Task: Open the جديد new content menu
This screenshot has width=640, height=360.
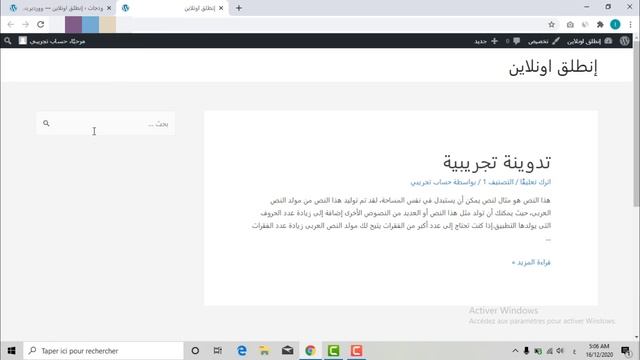Action: (486, 41)
